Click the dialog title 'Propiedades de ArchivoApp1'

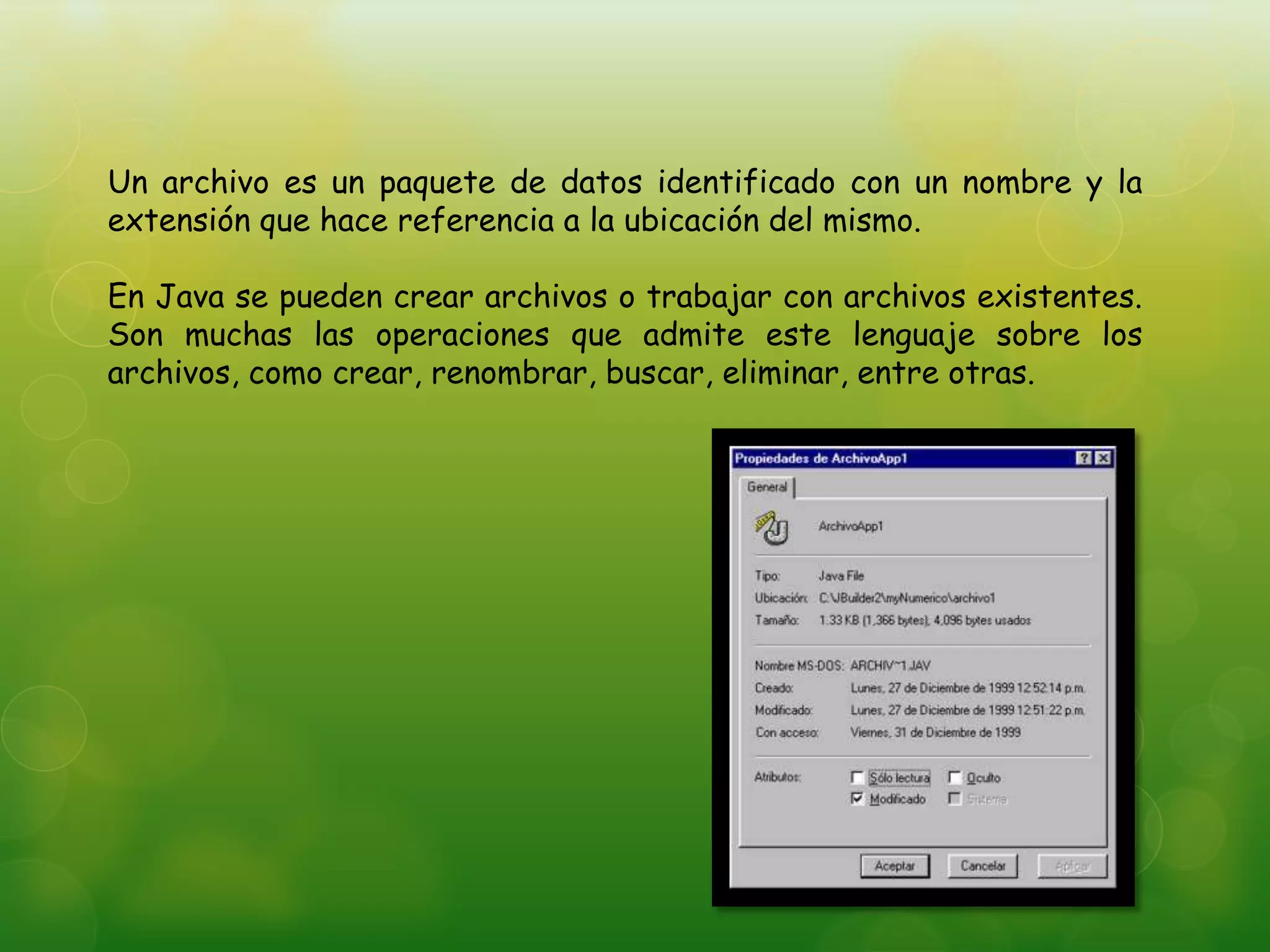[820, 459]
